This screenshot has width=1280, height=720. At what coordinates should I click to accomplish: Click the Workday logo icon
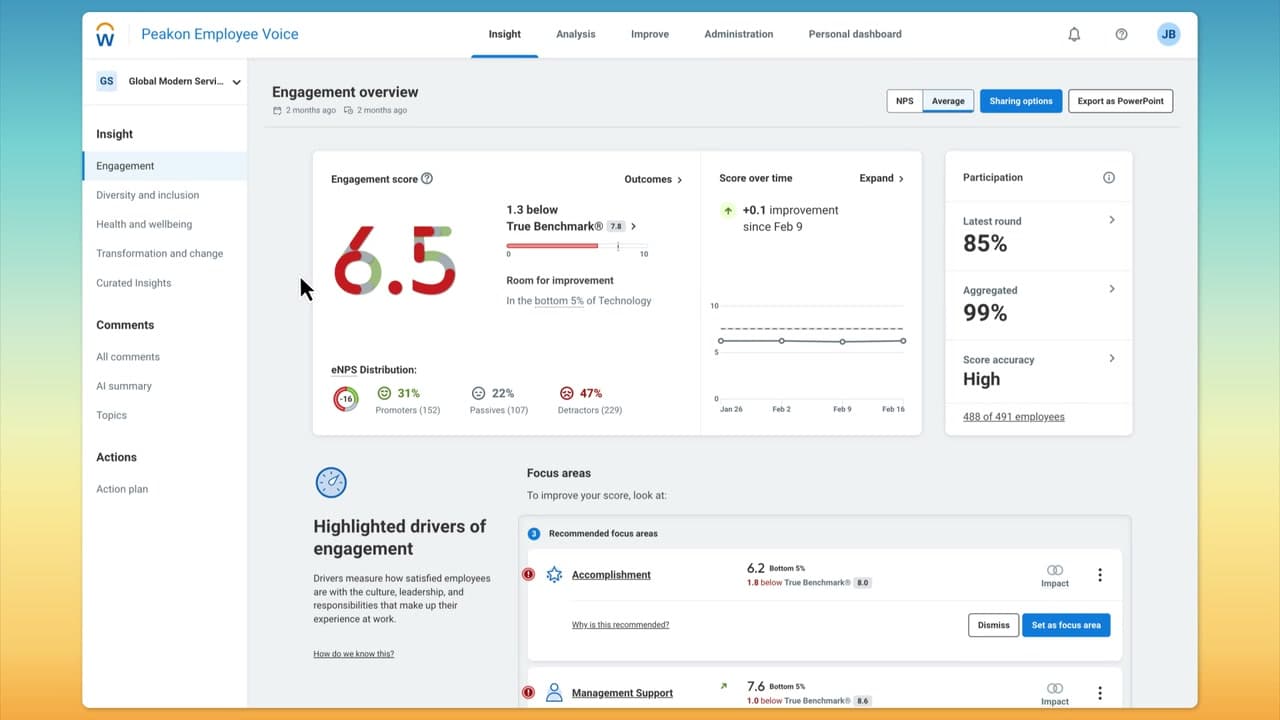click(106, 35)
